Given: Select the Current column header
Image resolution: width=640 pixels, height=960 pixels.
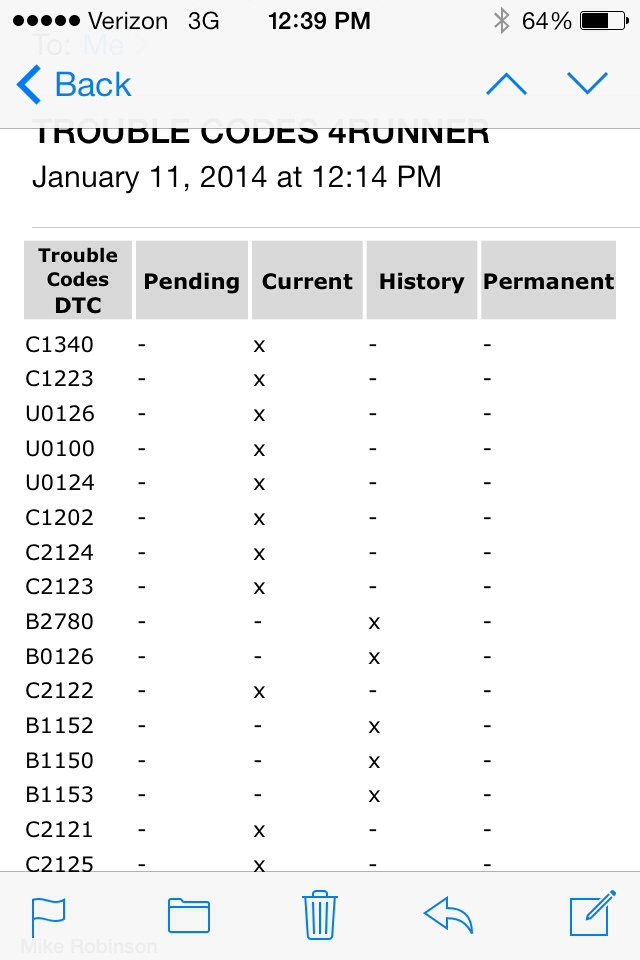Looking at the screenshot, I should click(307, 280).
